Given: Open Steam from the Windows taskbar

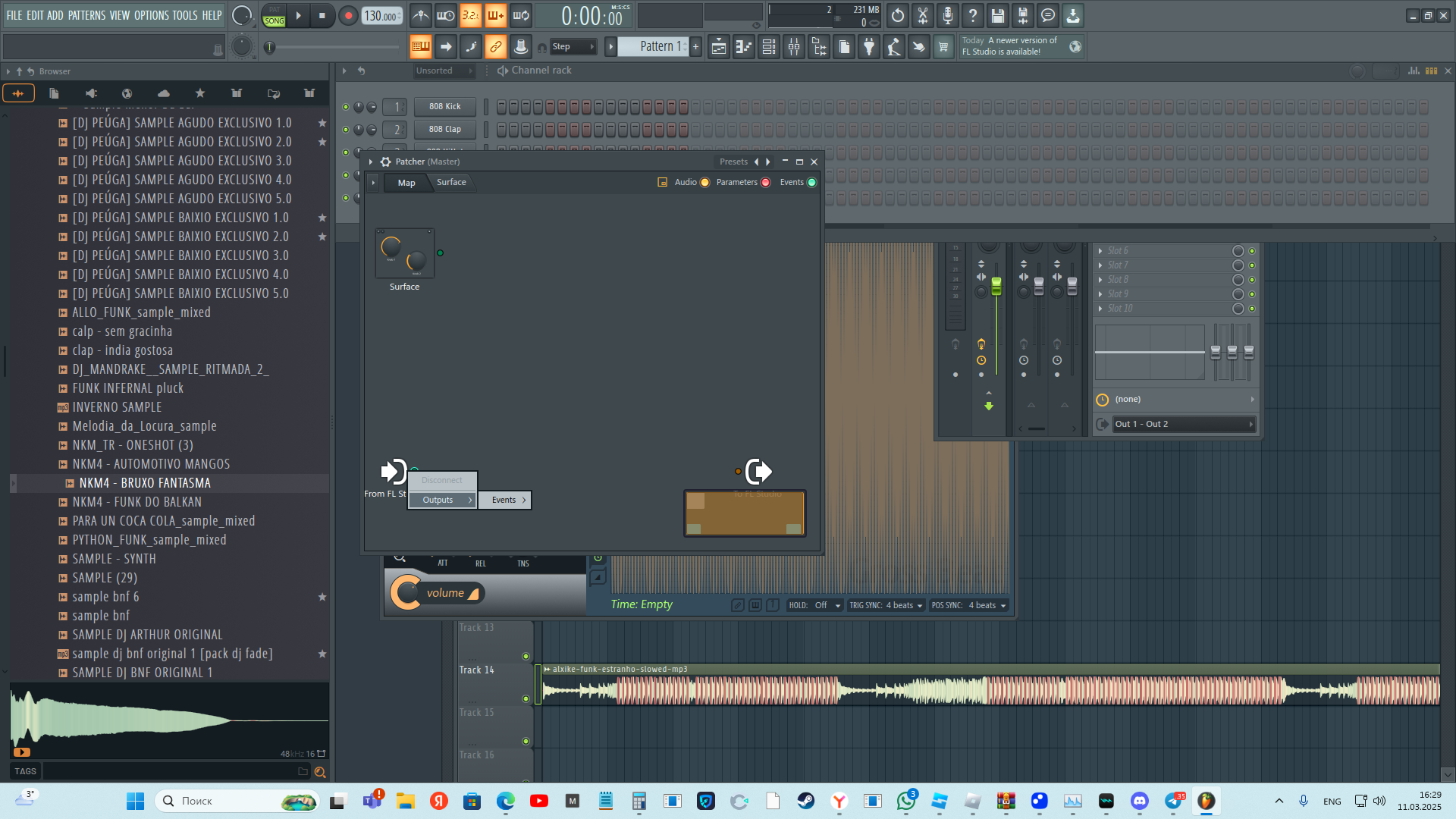Looking at the screenshot, I should coord(805,801).
